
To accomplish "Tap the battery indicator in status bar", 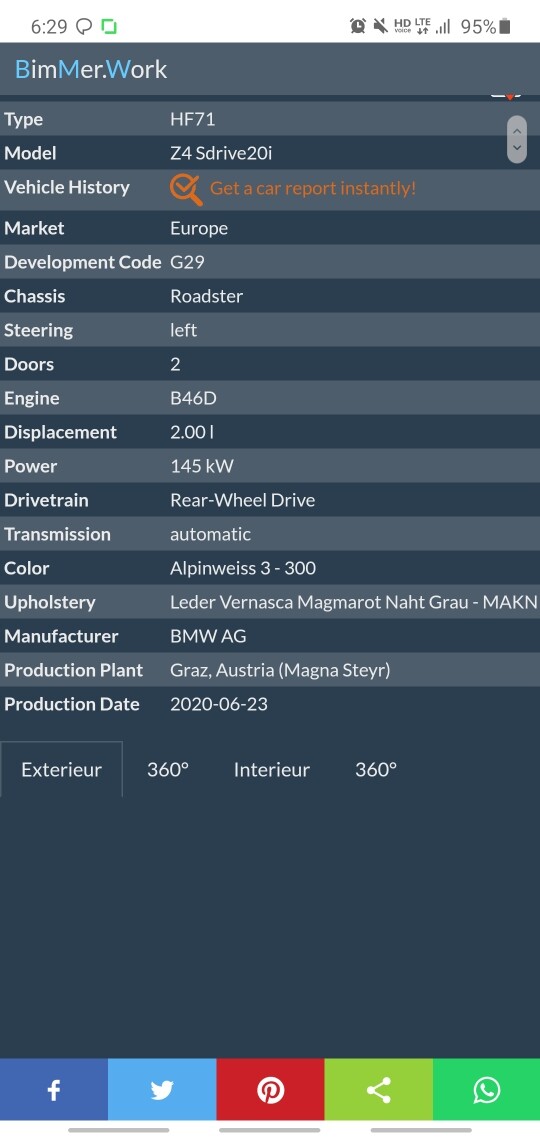I will (x=505, y=27).
